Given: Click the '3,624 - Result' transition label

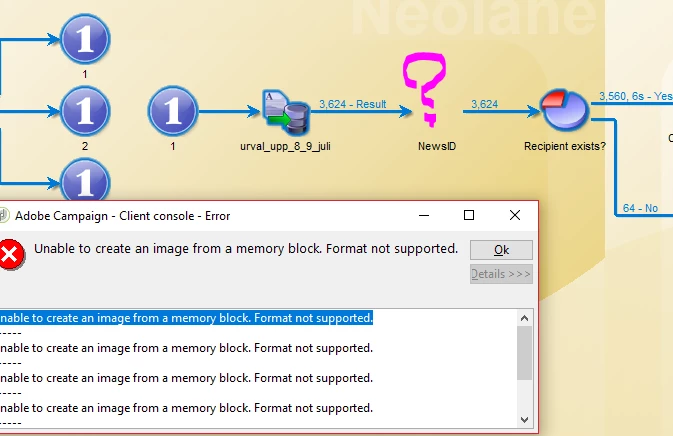Looking at the screenshot, I should (352, 104).
